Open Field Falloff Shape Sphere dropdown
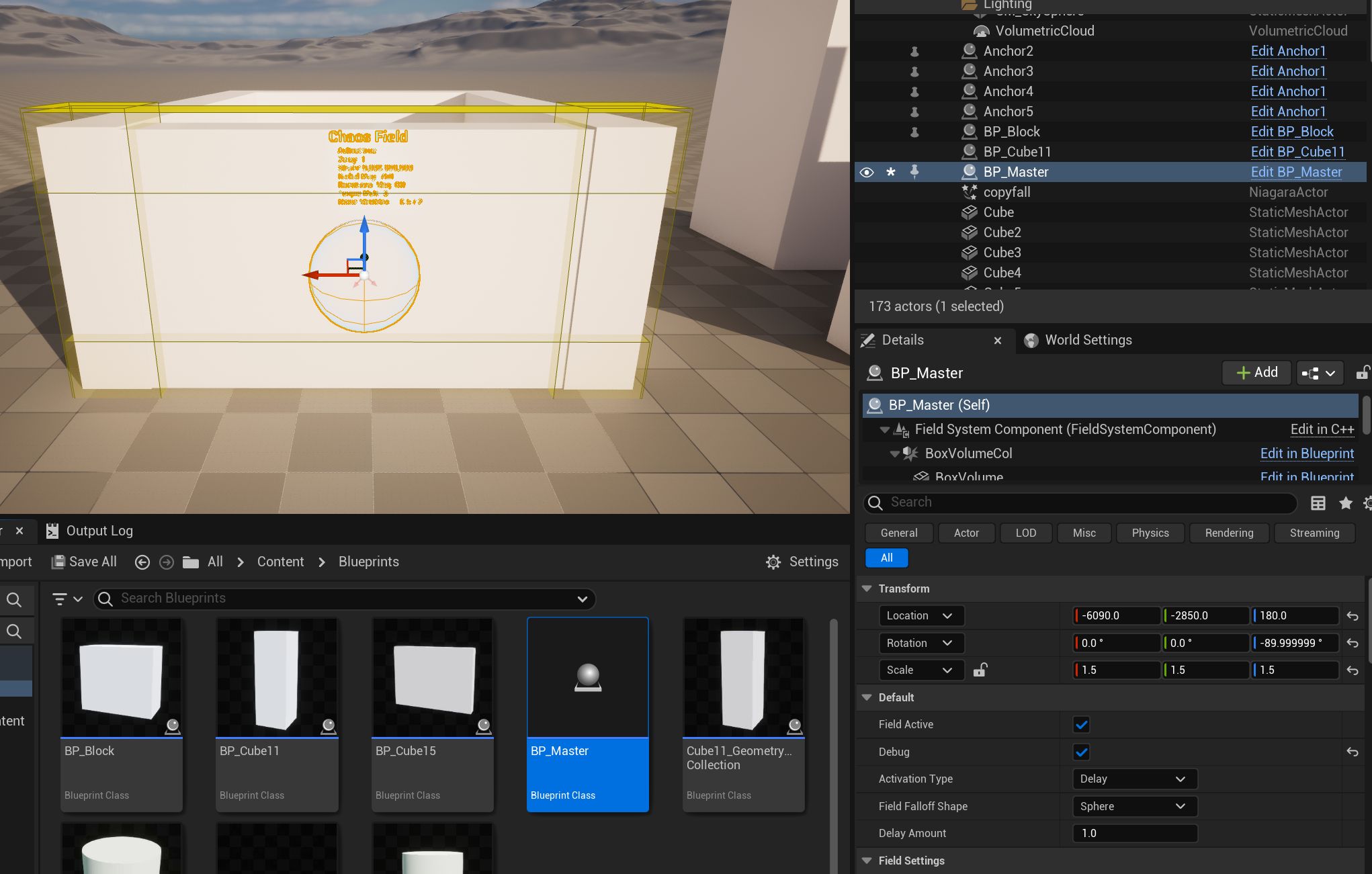The image size is (1372, 874). [x=1134, y=806]
